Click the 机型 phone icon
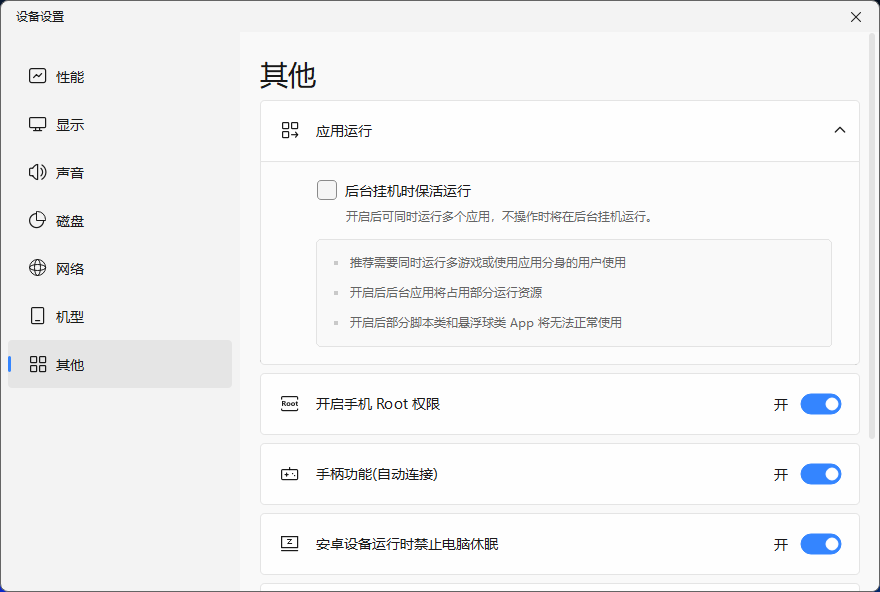 click(x=38, y=316)
